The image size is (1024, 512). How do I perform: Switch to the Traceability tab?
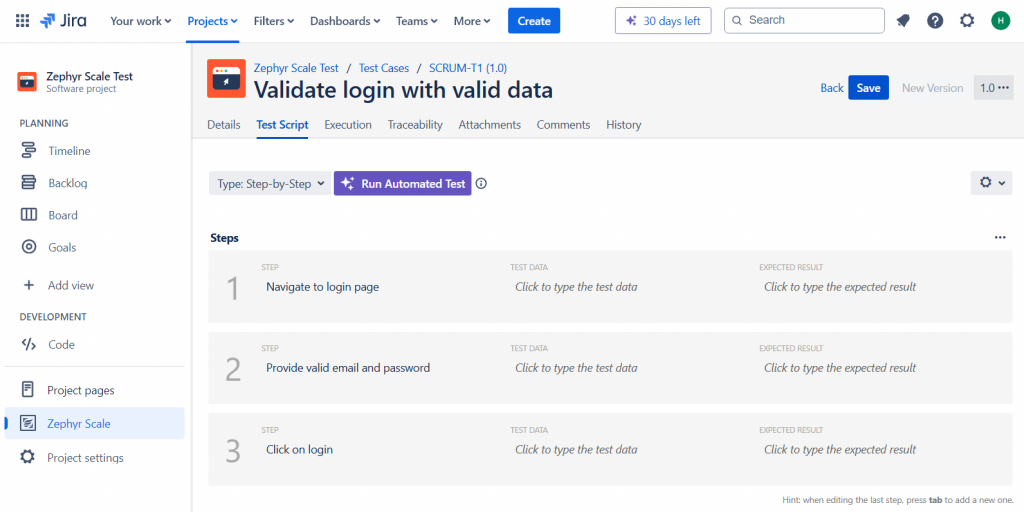click(x=415, y=125)
